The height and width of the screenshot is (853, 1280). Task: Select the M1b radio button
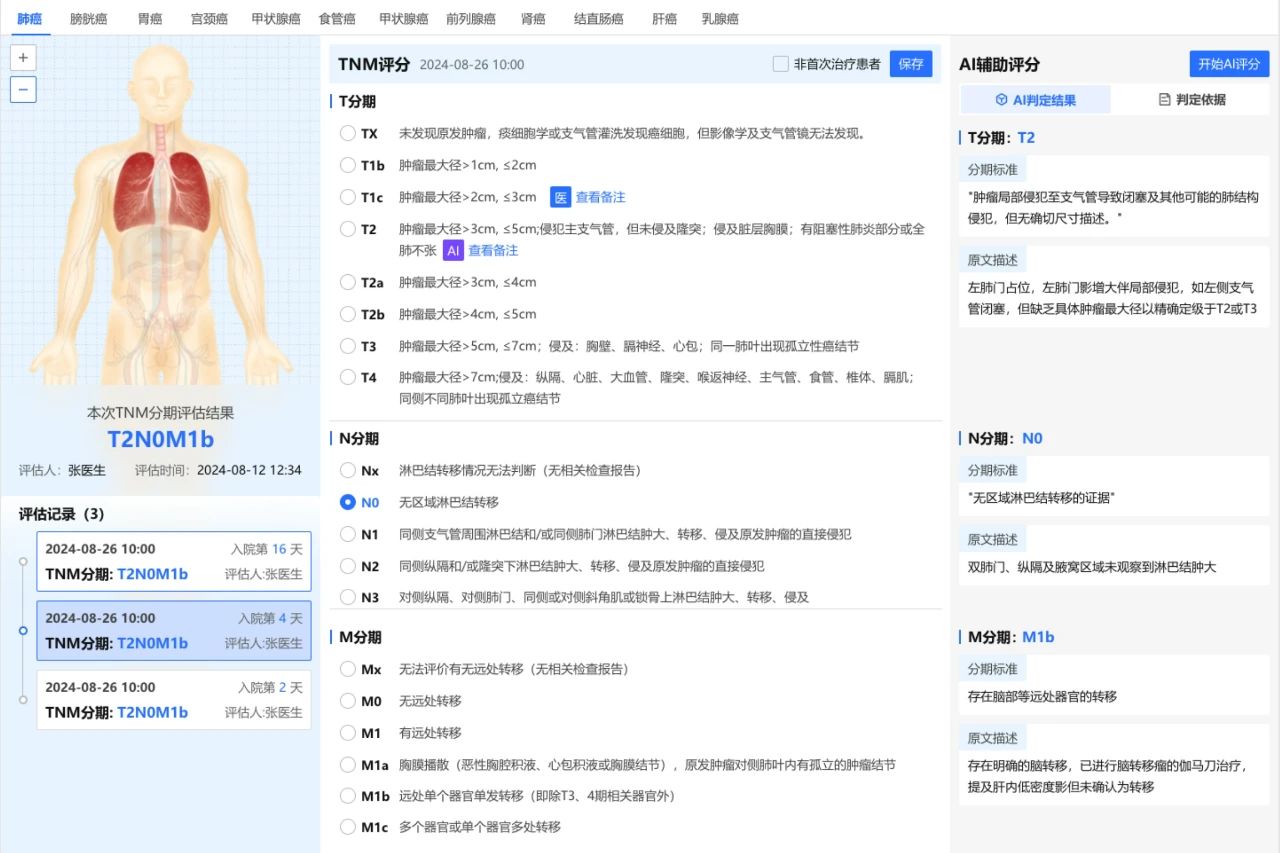click(x=348, y=796)
